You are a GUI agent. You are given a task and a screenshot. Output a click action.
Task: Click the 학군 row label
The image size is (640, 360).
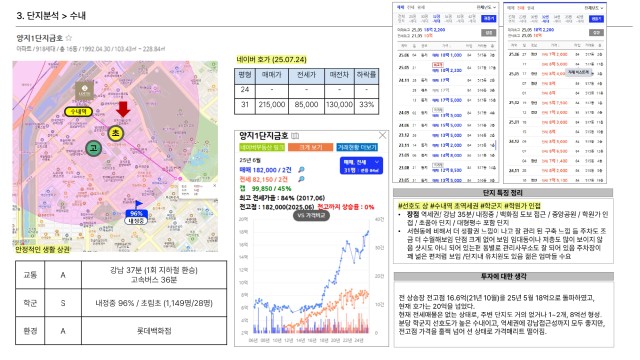coord(30,303)
